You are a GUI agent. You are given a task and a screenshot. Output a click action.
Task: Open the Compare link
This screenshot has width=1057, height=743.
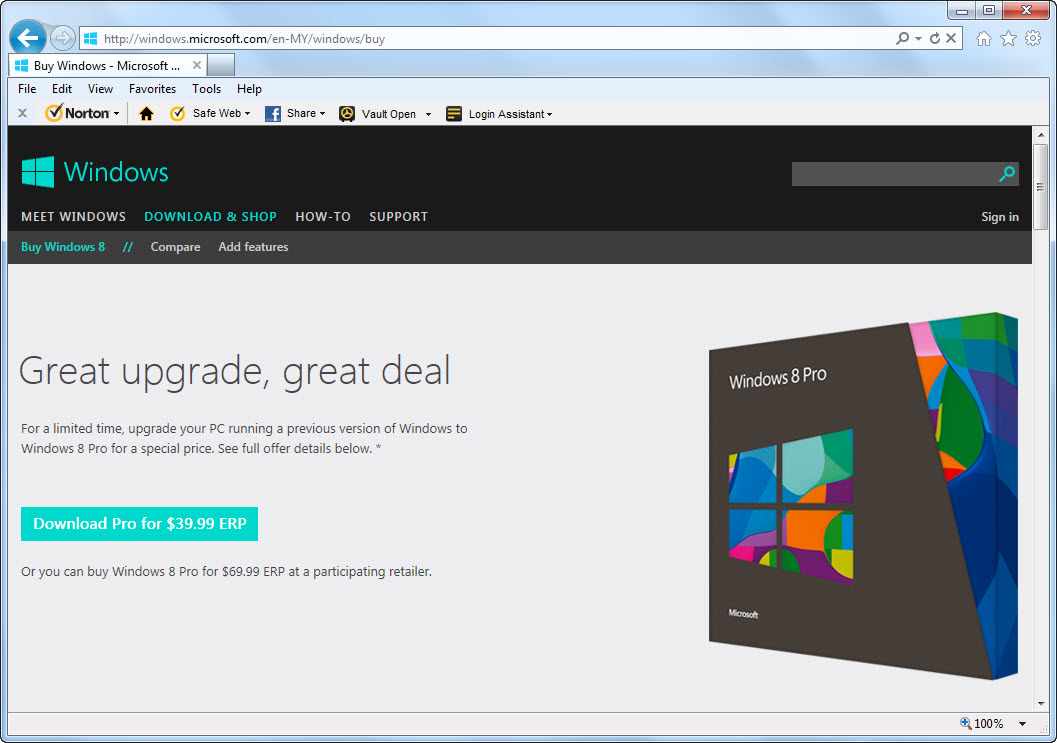coord(175,246)
